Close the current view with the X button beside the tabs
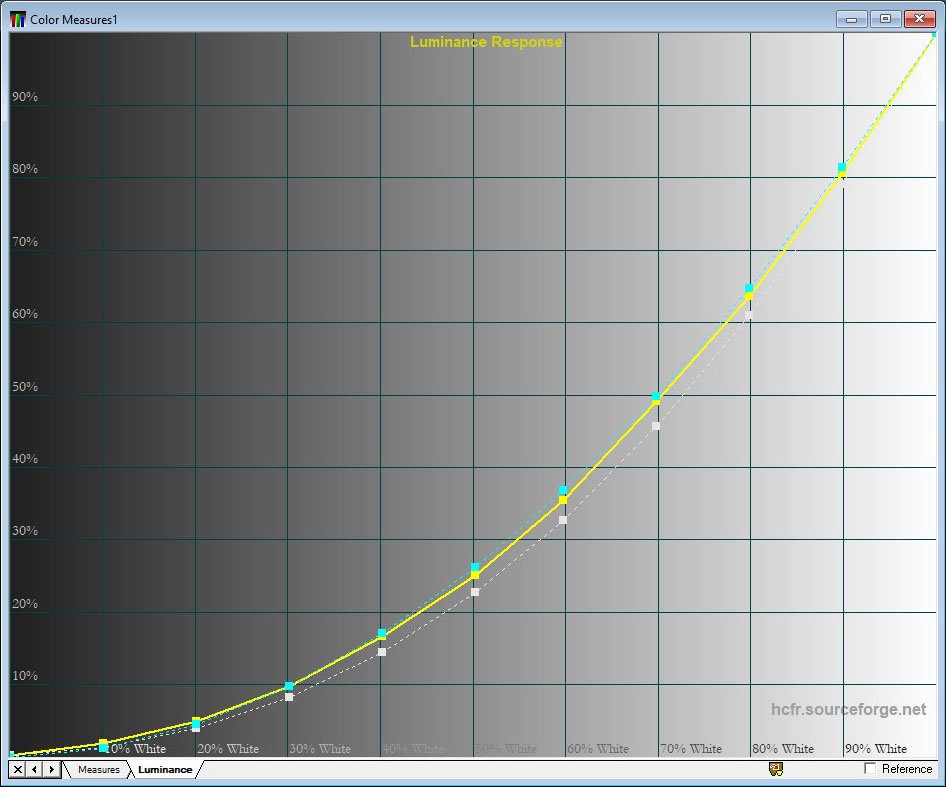Viewport: 946px width, 787px height. [18, 769]
